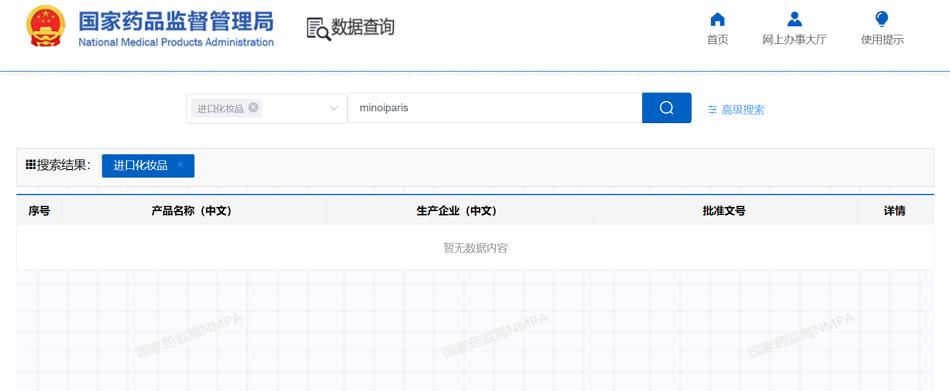Click the search field containing minoiparis
The width and height of the screenshot is (950, 391).
[x=494, y=108]
